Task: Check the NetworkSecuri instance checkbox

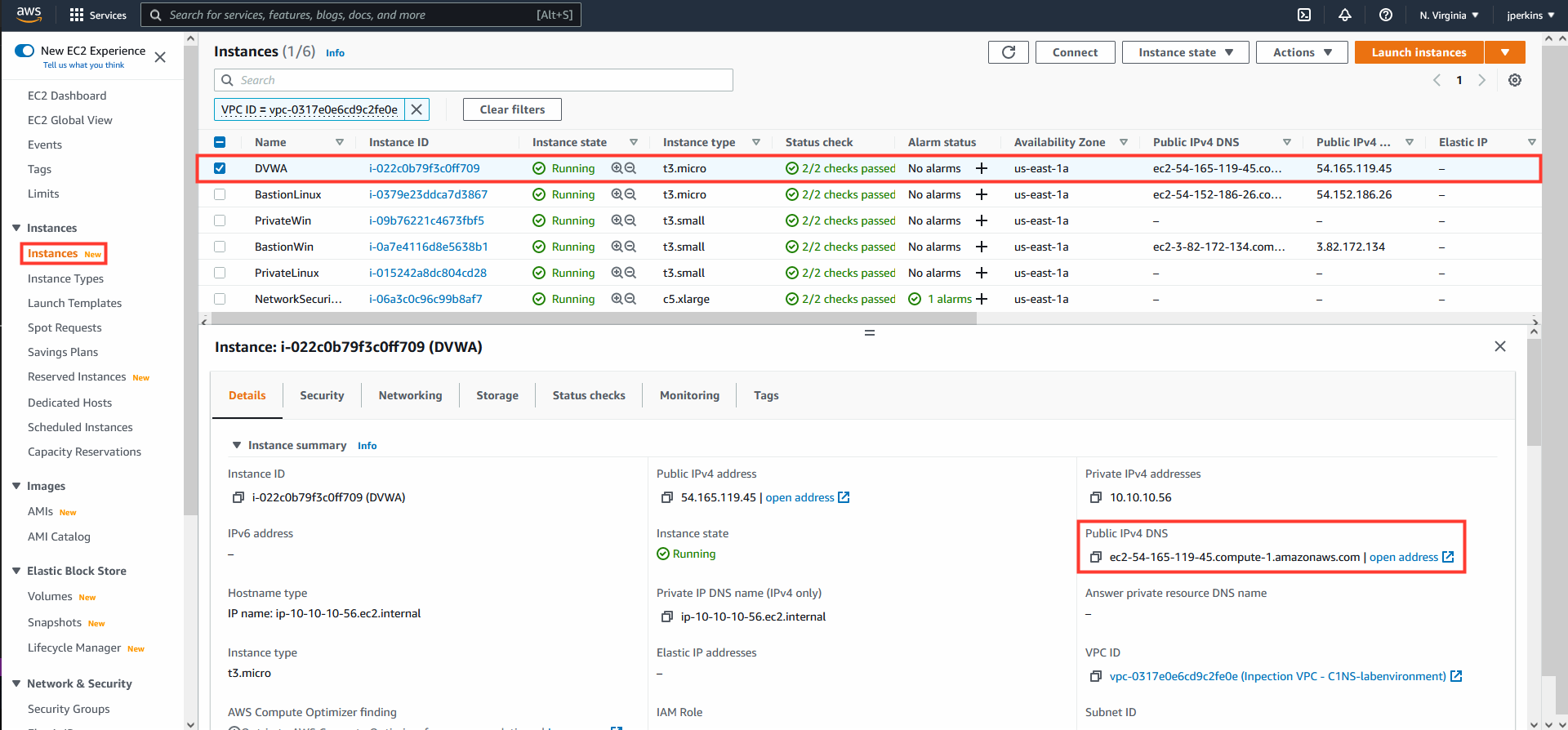Action: 220,299
